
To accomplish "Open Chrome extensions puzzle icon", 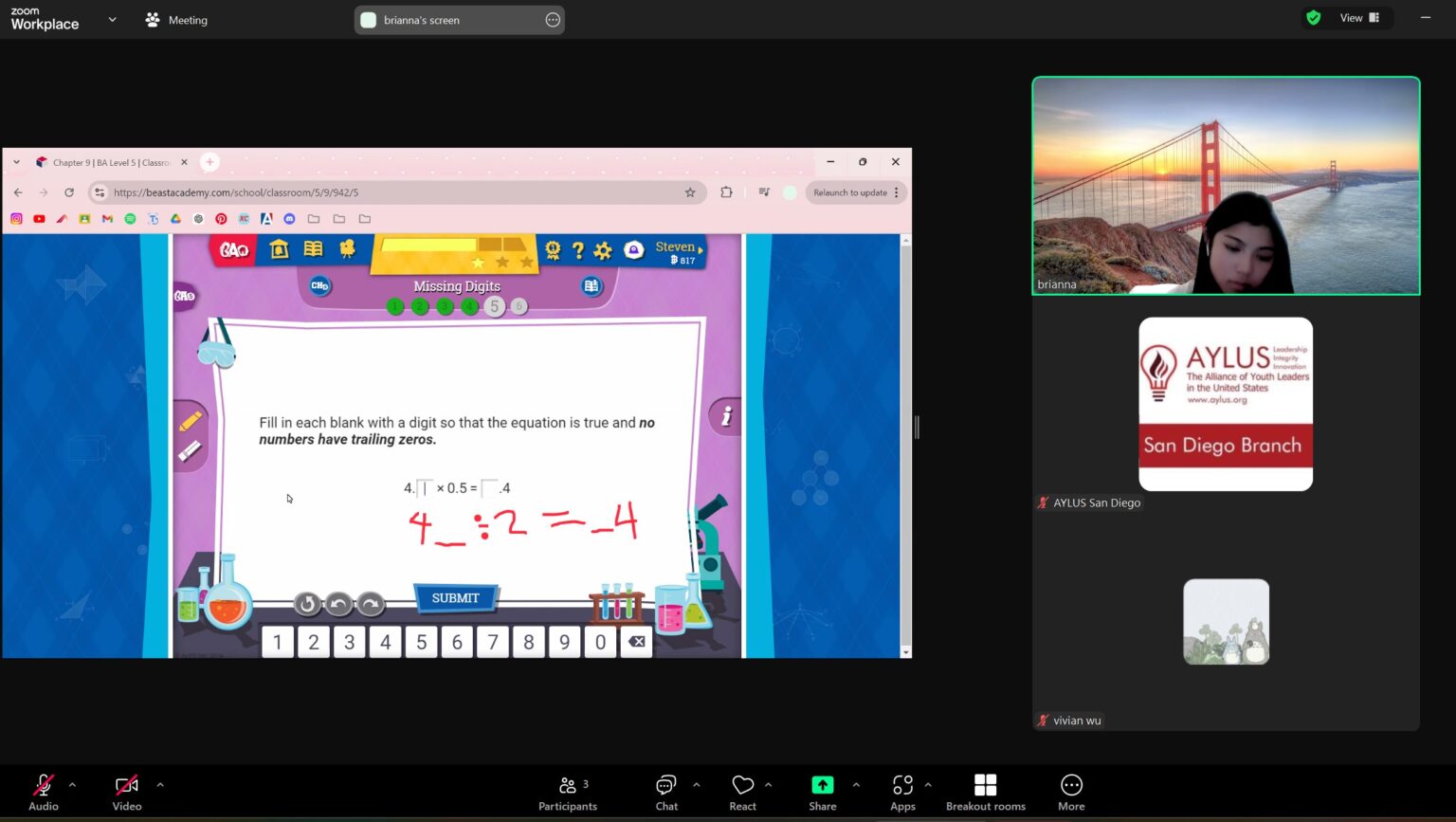I will pyautogui.click(x=726, y=192).
